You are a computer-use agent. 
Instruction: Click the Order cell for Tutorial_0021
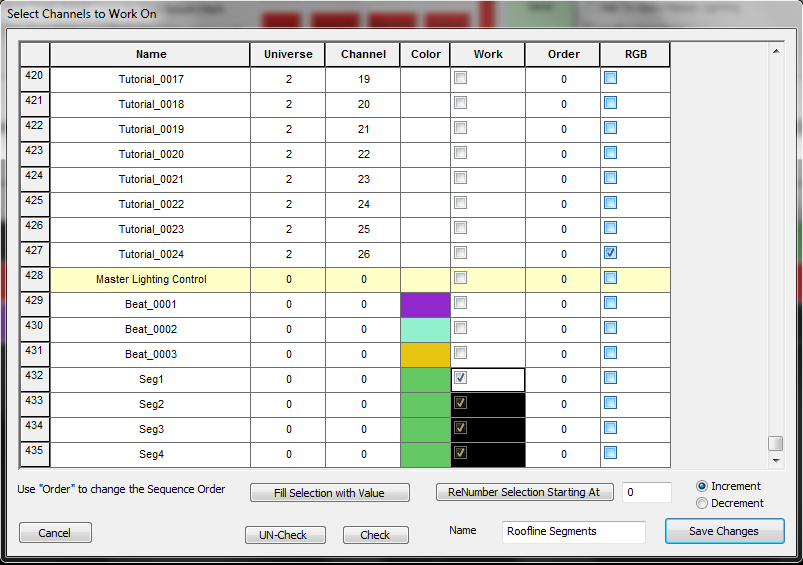tap(563, 180)
